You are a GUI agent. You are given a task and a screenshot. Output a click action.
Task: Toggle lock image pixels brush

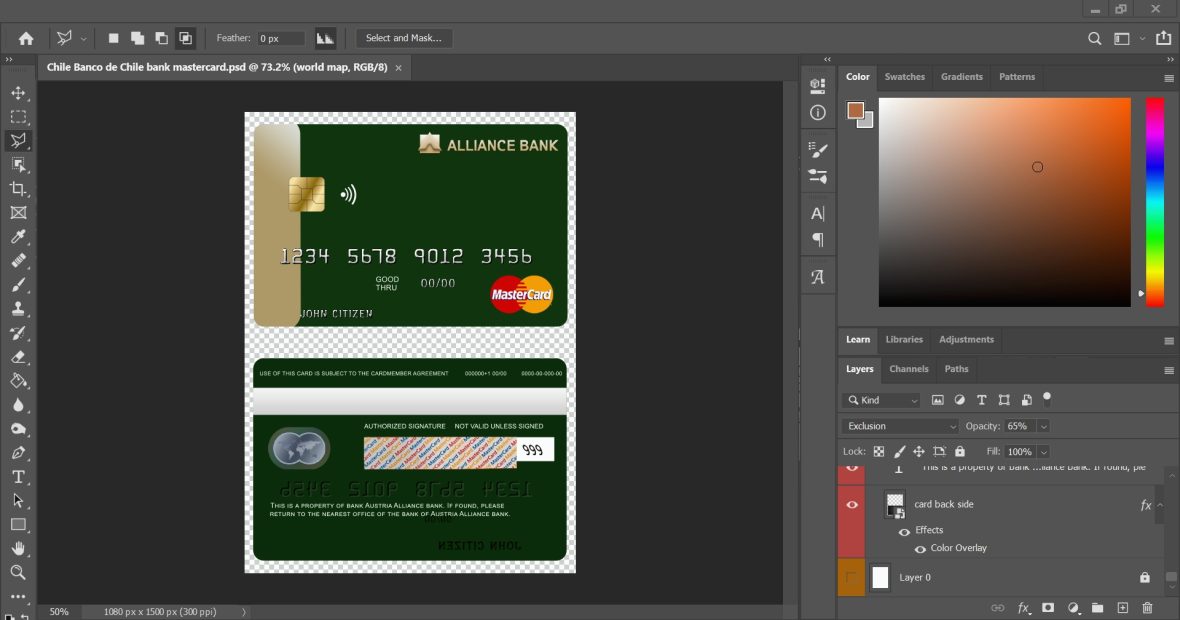(899, 452)
